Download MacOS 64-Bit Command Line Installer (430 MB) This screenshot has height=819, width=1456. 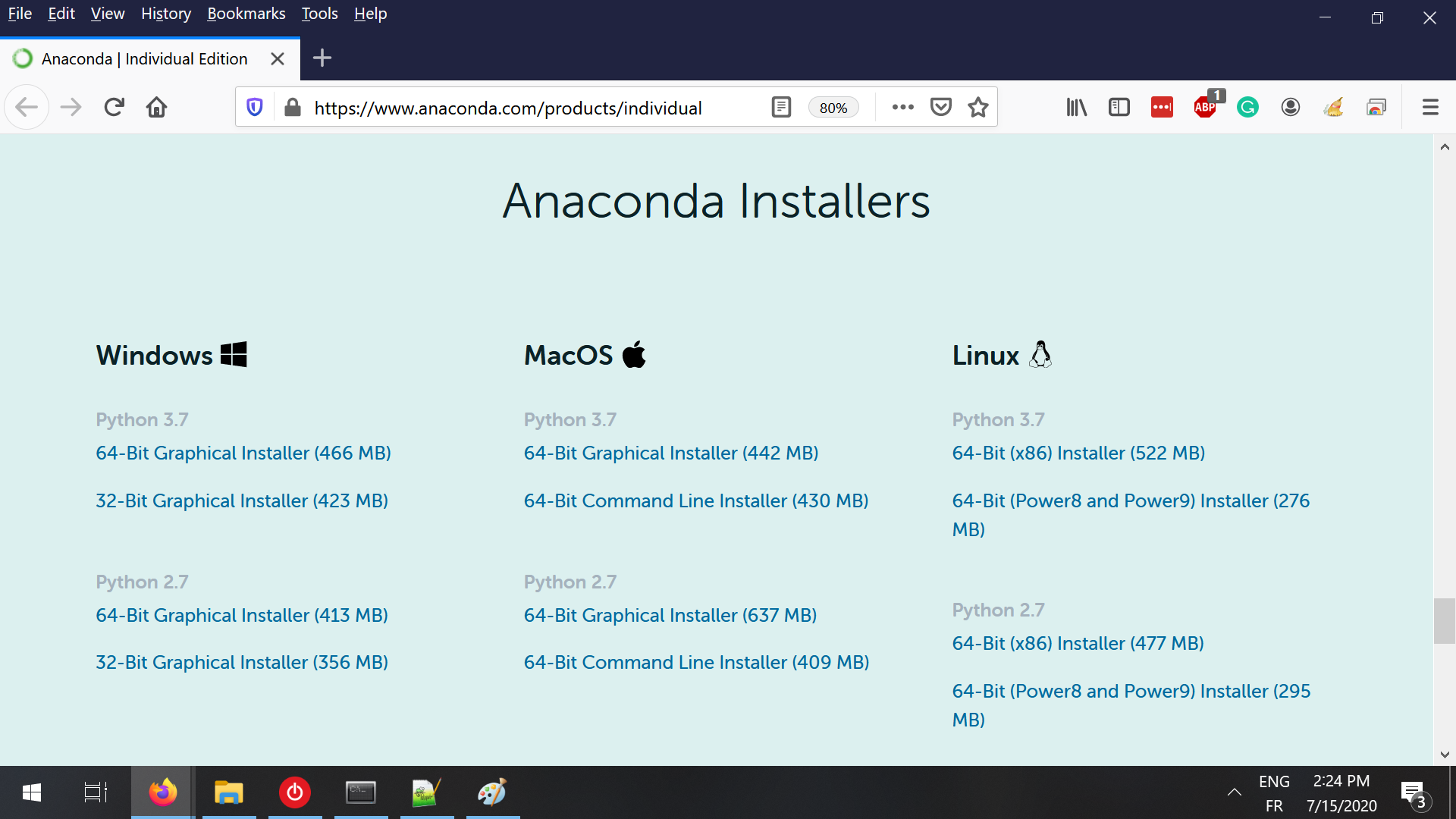pyautogui.click(x=696, y=500)
